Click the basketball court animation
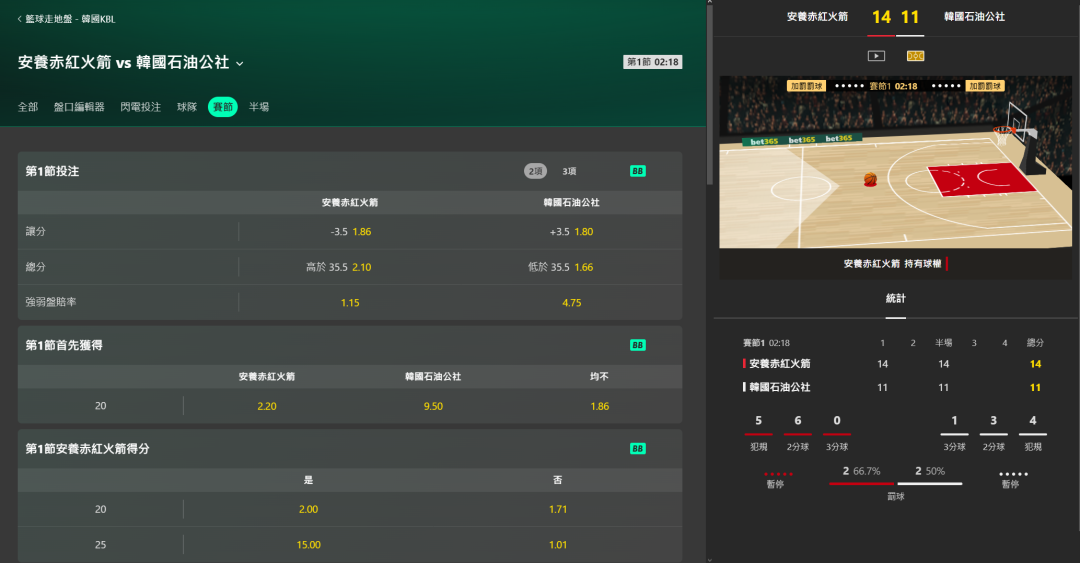This screenshot has height=563, width=1080. point(895,162)
